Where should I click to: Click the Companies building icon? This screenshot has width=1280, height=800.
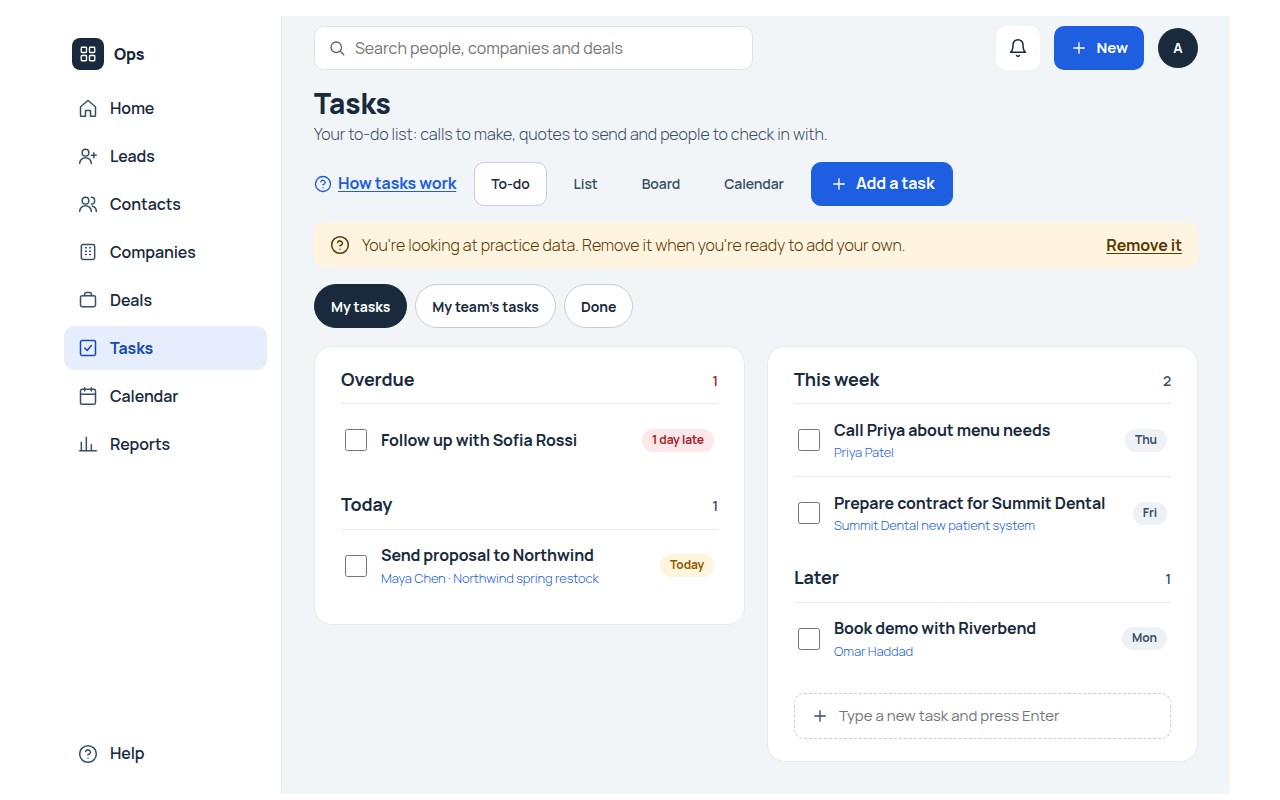(x=88, y=252)
